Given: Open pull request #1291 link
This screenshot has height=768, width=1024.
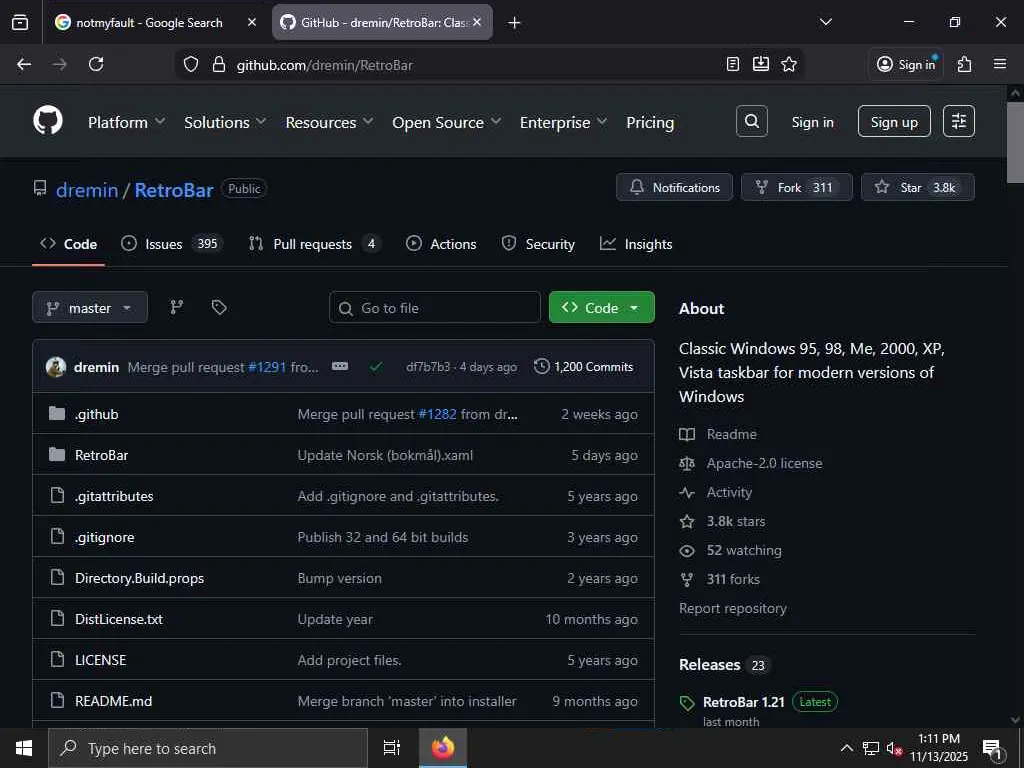Looking at the screenshot, I should pos(267,367).
